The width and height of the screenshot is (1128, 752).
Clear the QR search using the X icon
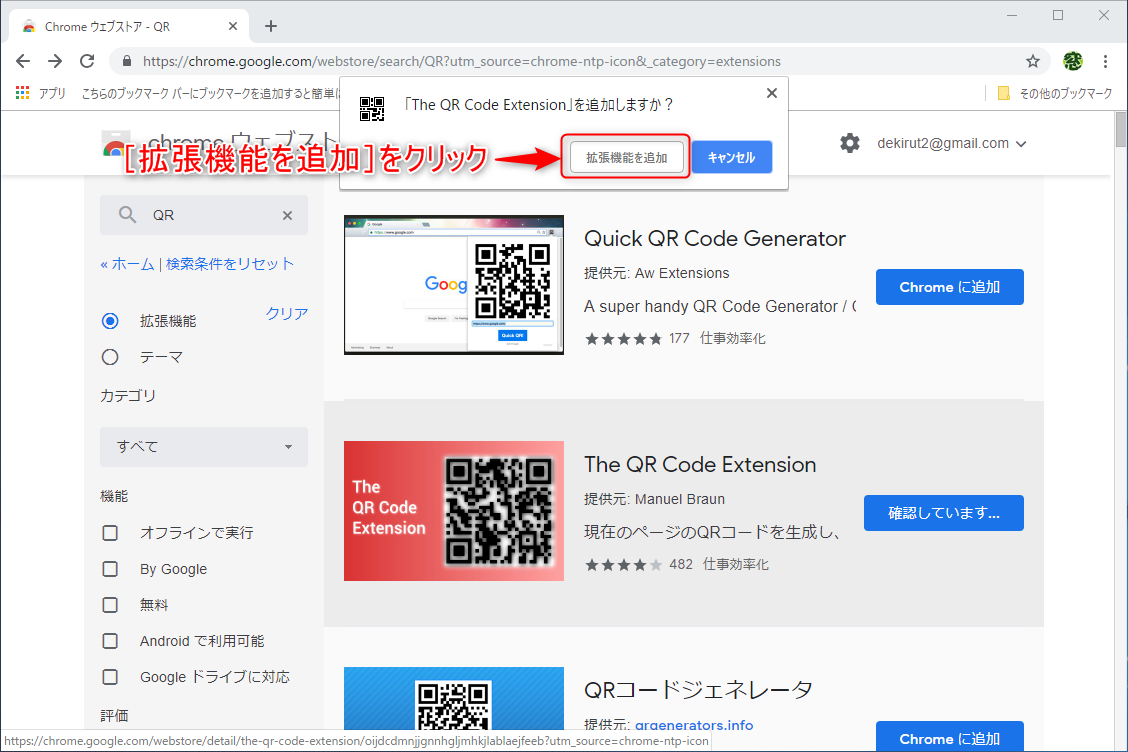(287, 215)
